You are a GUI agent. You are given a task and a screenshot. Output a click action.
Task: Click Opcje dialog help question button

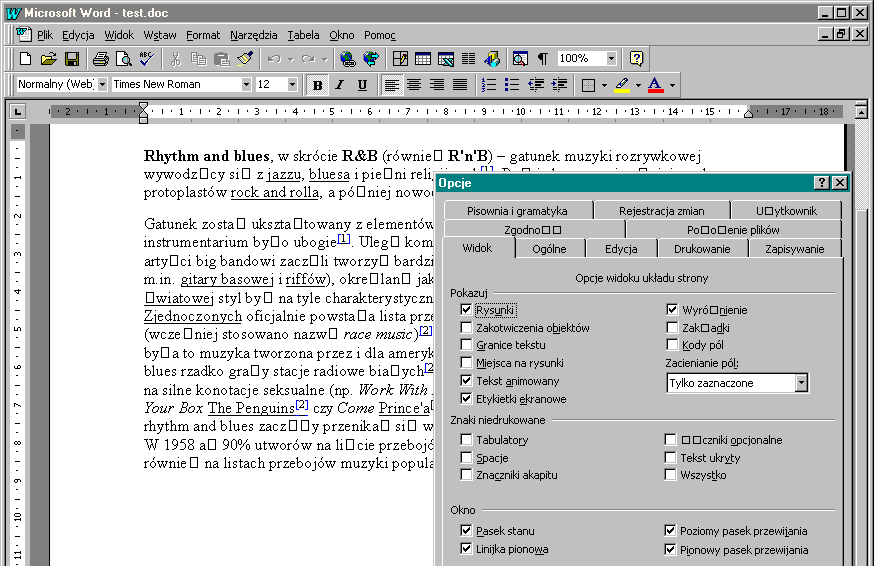coord(821,182)
